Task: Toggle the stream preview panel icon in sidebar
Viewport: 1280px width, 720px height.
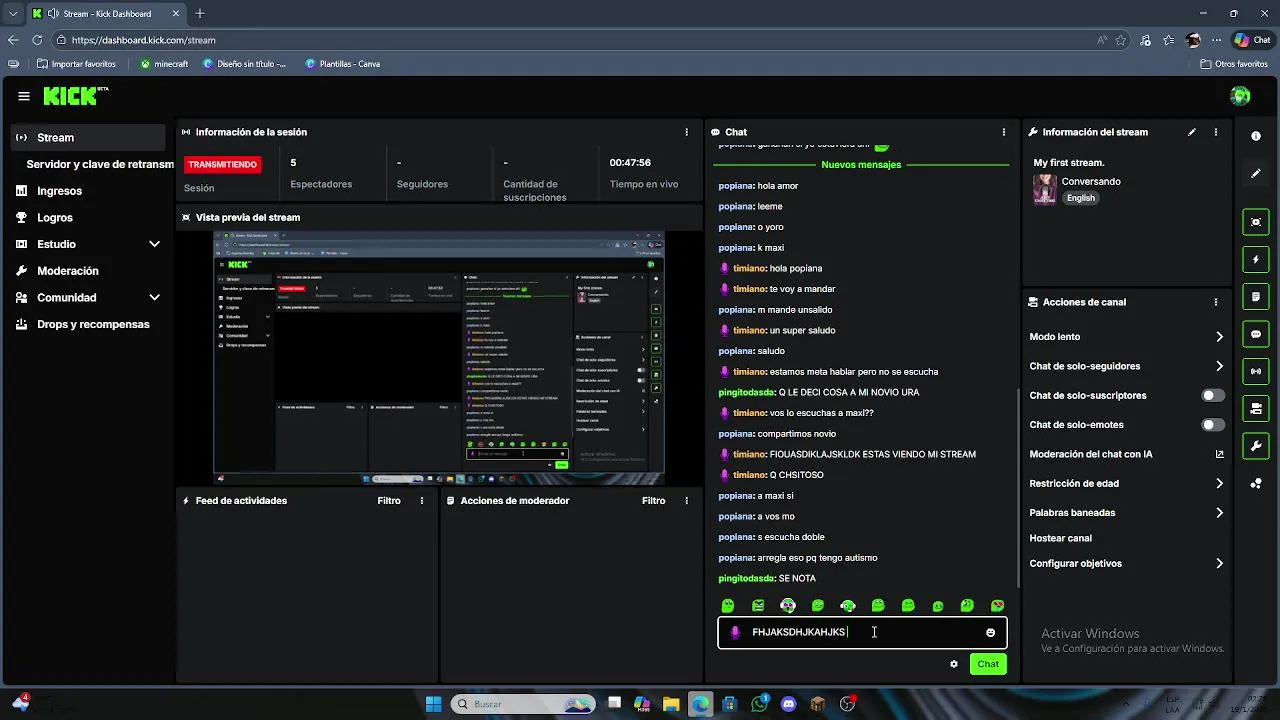Action: coord(1256,222)
